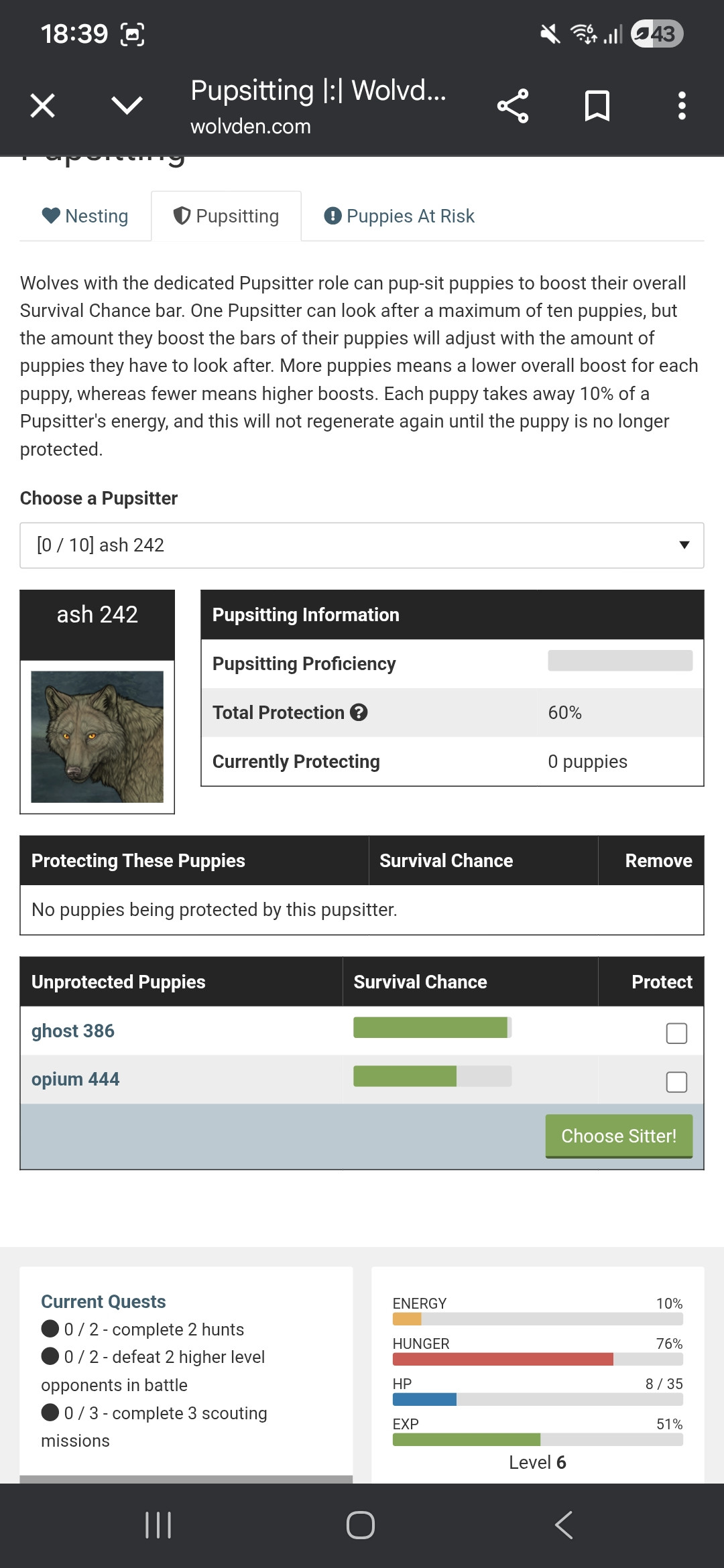Click opium 444 survival chance bar
Image resolution: width=724 pixels, height=1568 pixels.
(x=432, y=1076)
